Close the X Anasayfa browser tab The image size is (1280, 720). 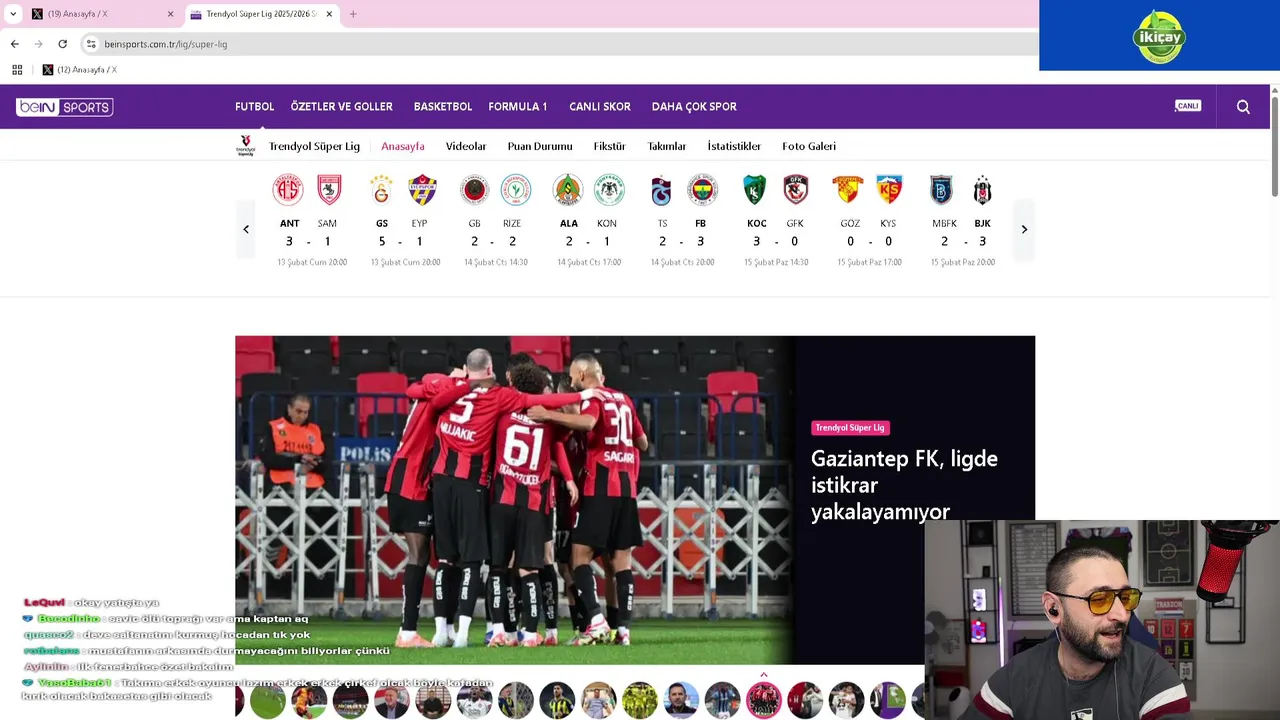(x=170, y=14)
